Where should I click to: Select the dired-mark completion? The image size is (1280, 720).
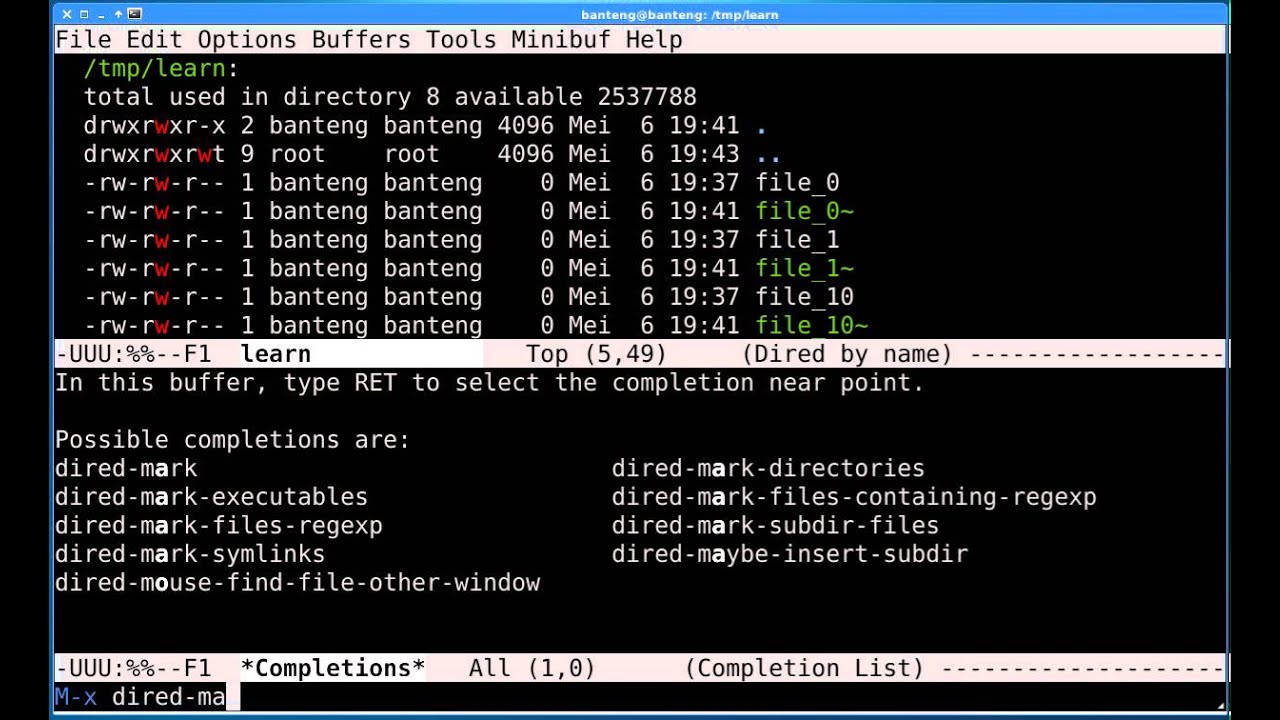pos(126,468)
